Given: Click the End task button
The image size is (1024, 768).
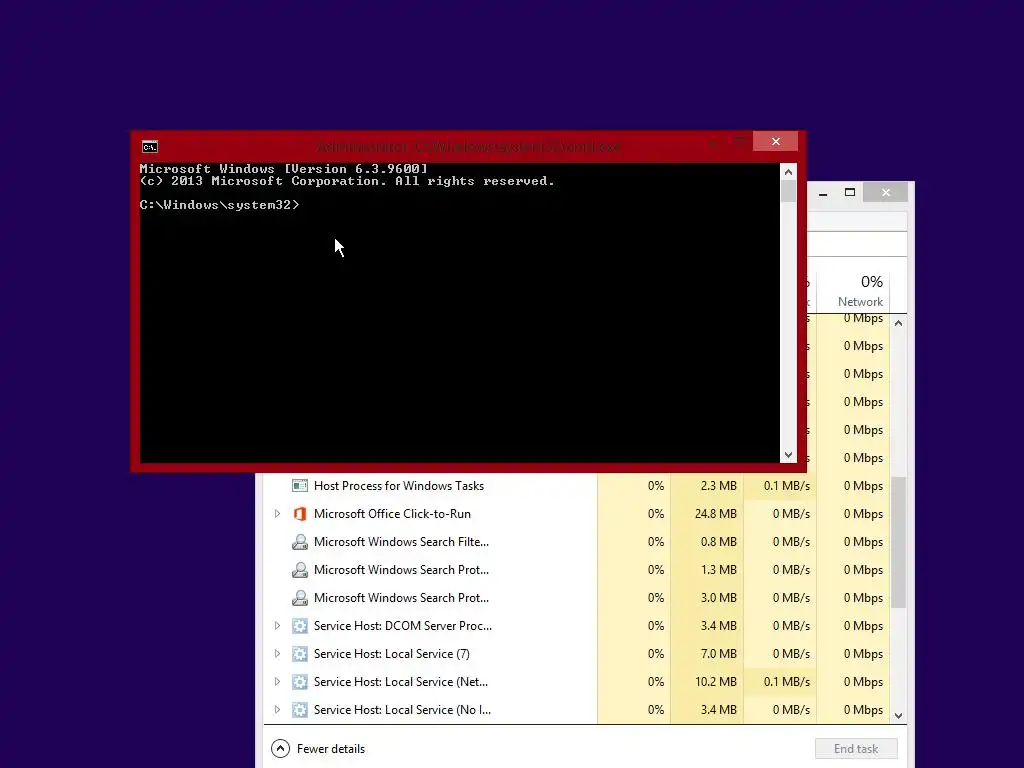Looking at the screenshot, I should (856, 748).
